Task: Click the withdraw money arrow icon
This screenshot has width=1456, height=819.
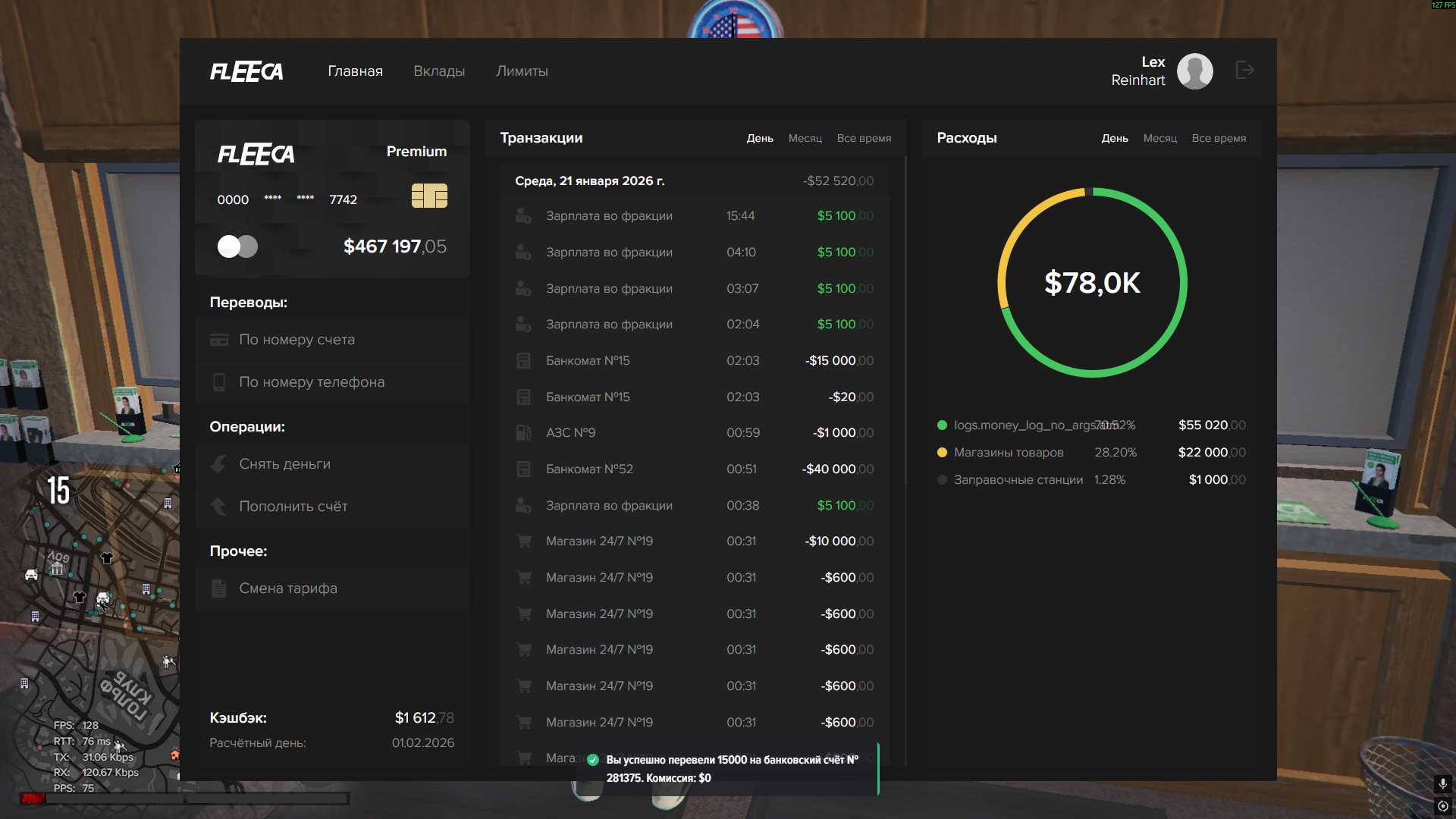Action: (219, 464)
